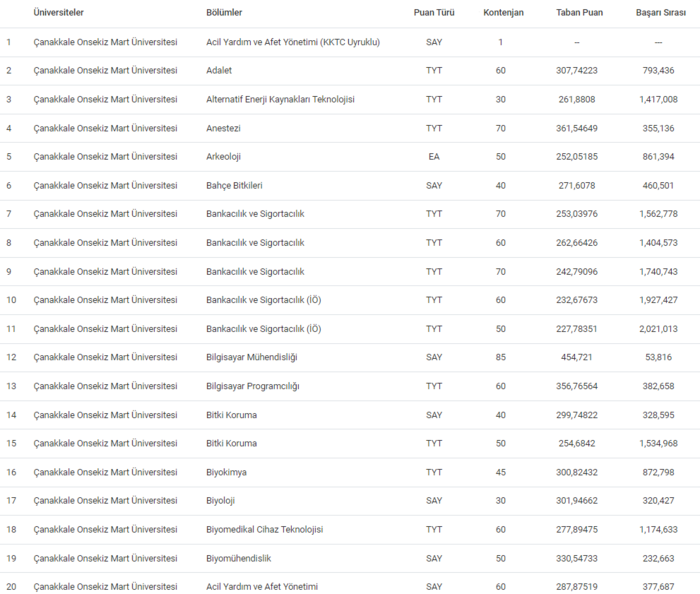700x594 pixels.
Task: Open Alternatif Enerji Kaynakları Teknolojisi program
Action: point(280,100)
